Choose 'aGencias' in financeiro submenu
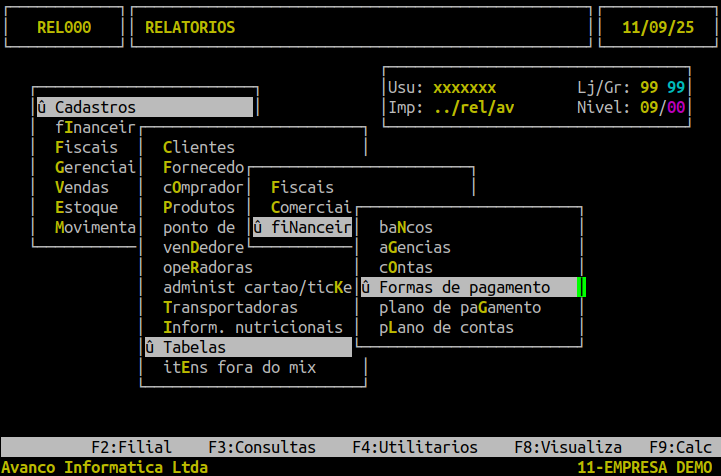Viewport: 721px width, 476px height. [x=415, y=248]
